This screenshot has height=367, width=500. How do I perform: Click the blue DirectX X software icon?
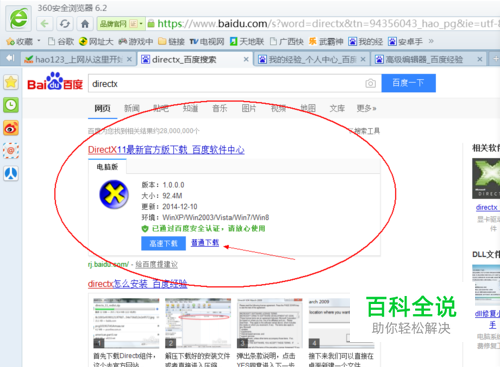point(114,194)
